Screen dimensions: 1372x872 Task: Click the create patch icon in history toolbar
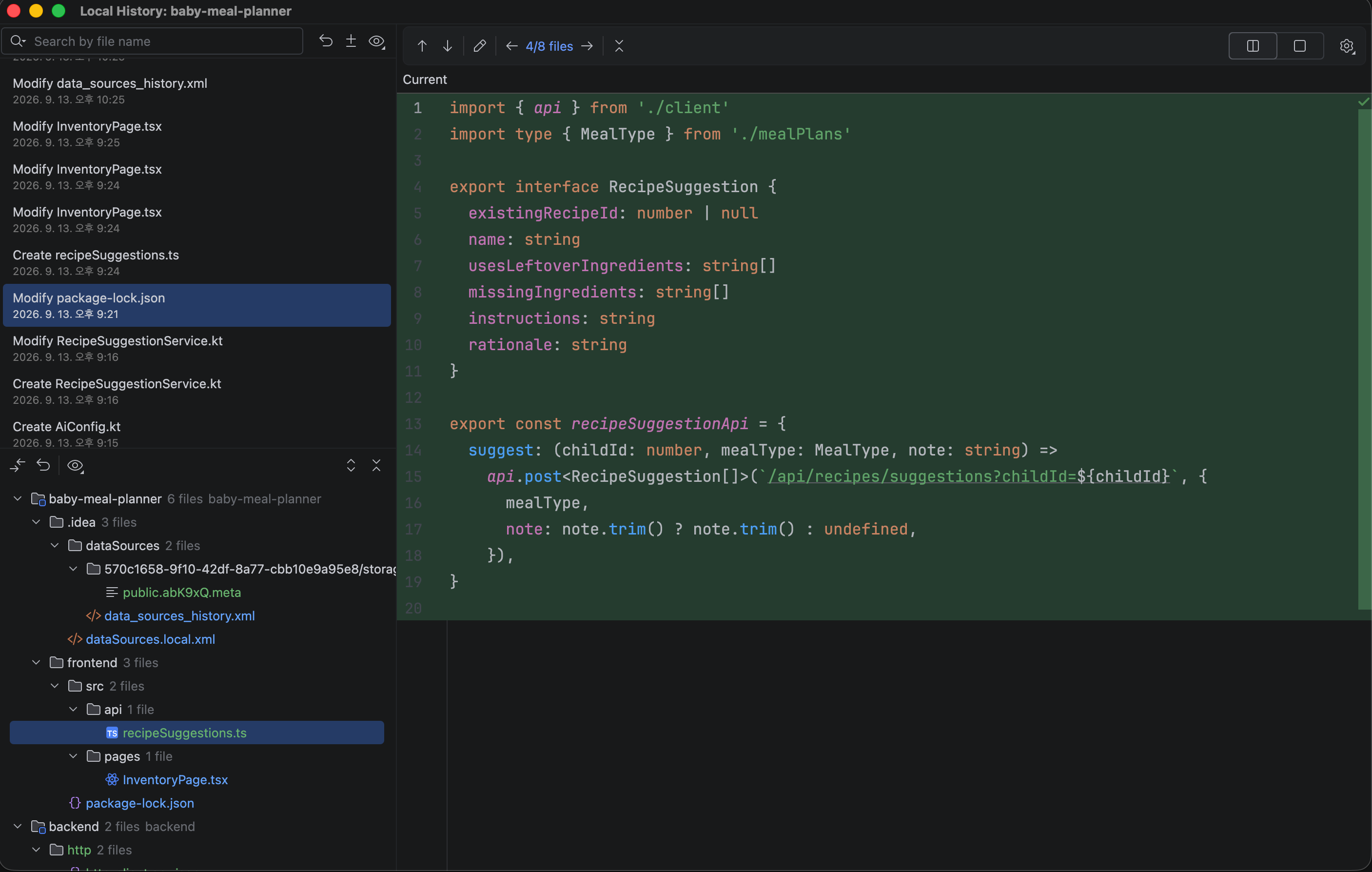[x=351, y=41]
